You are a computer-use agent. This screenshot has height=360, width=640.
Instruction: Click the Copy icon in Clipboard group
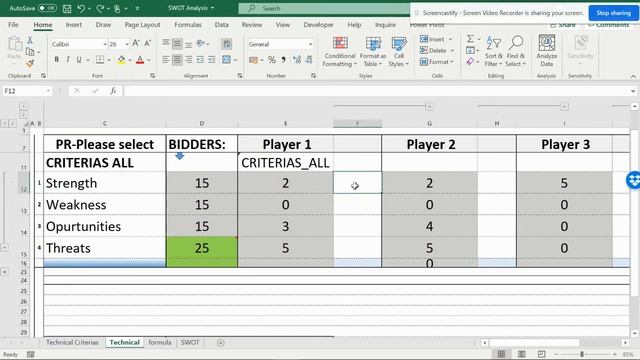pos(30,52)
